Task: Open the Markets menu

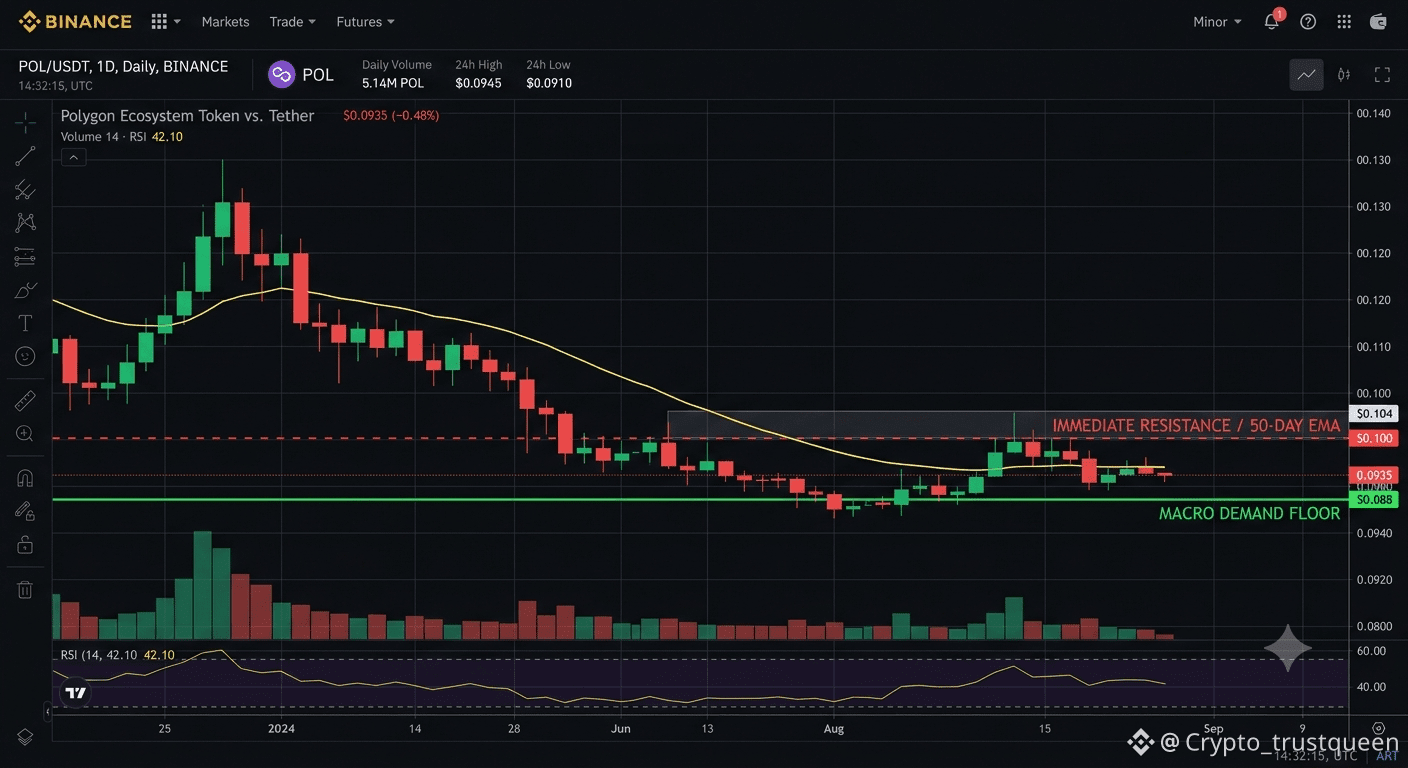Action: (225, 21)
